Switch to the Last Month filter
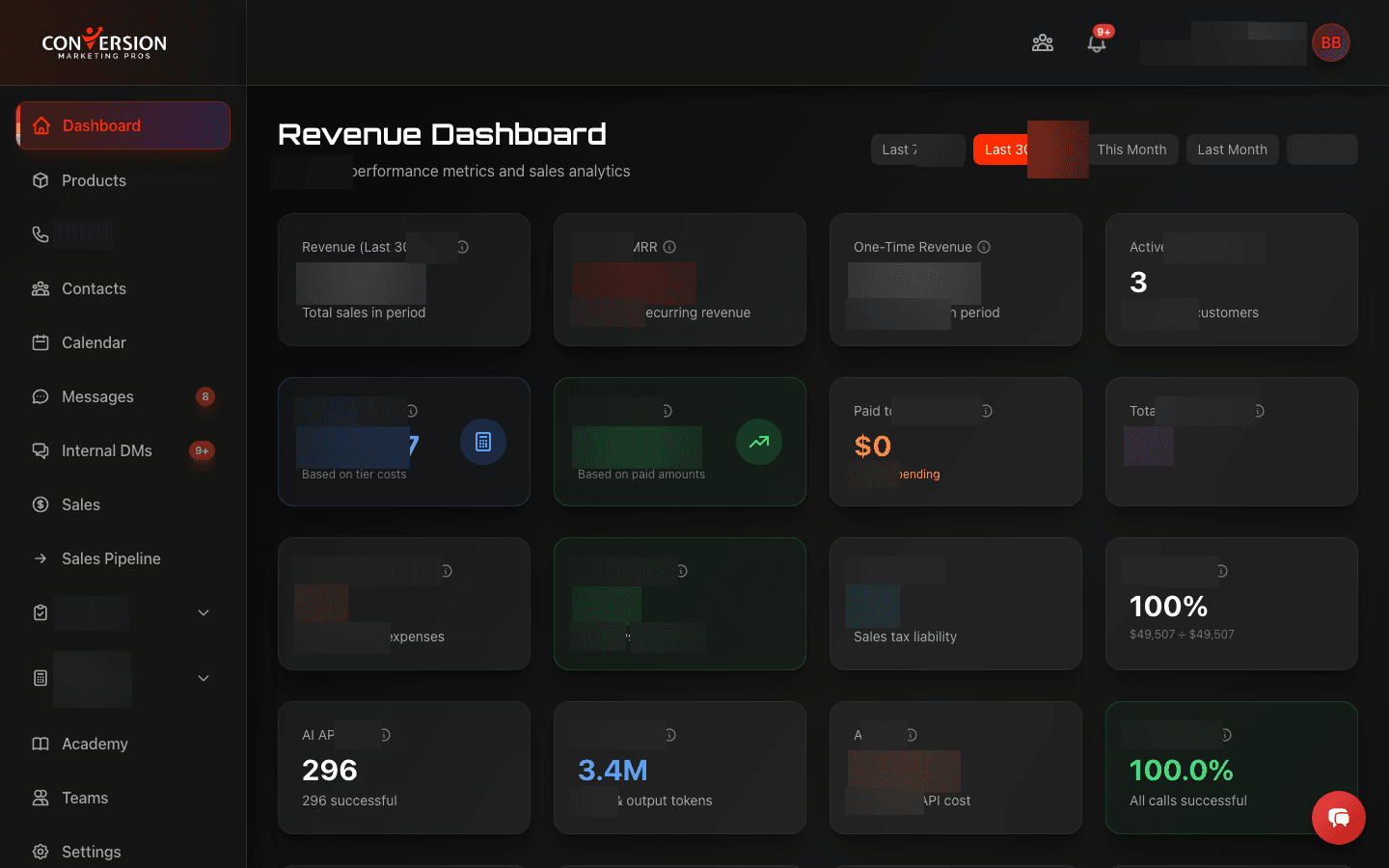 click(x=1232, y=149)
